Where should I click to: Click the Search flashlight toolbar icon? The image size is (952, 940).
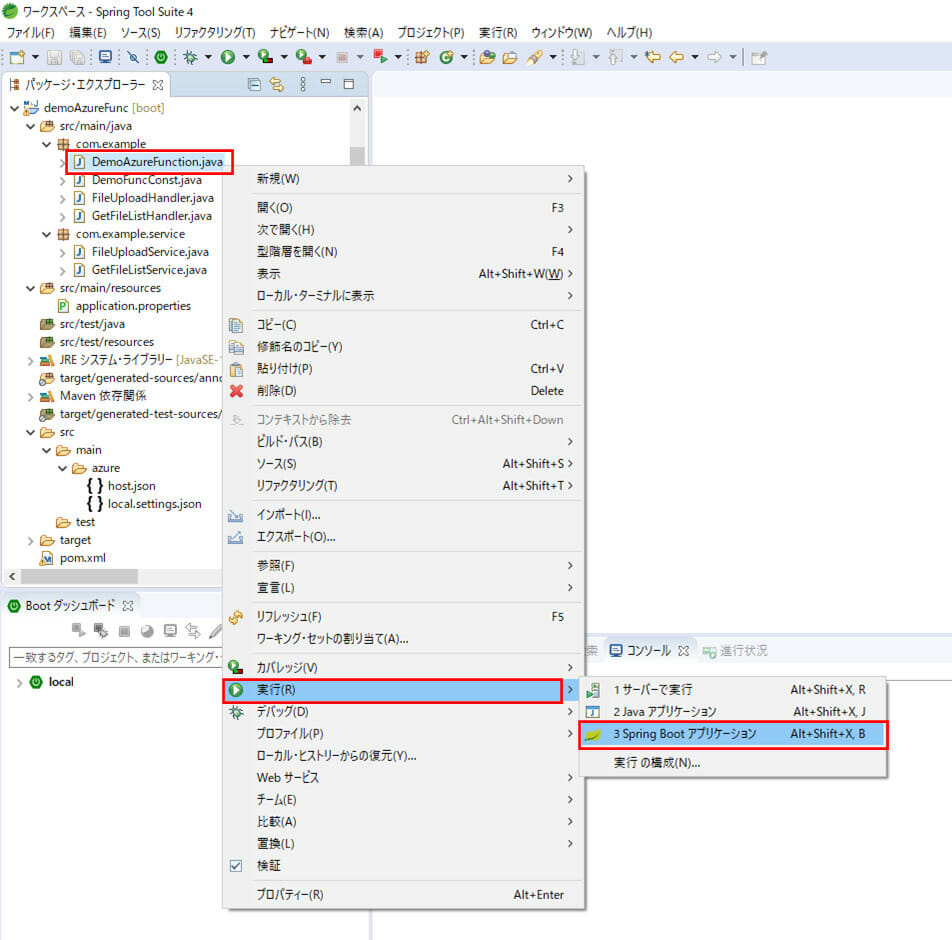[x=534, y=57]
